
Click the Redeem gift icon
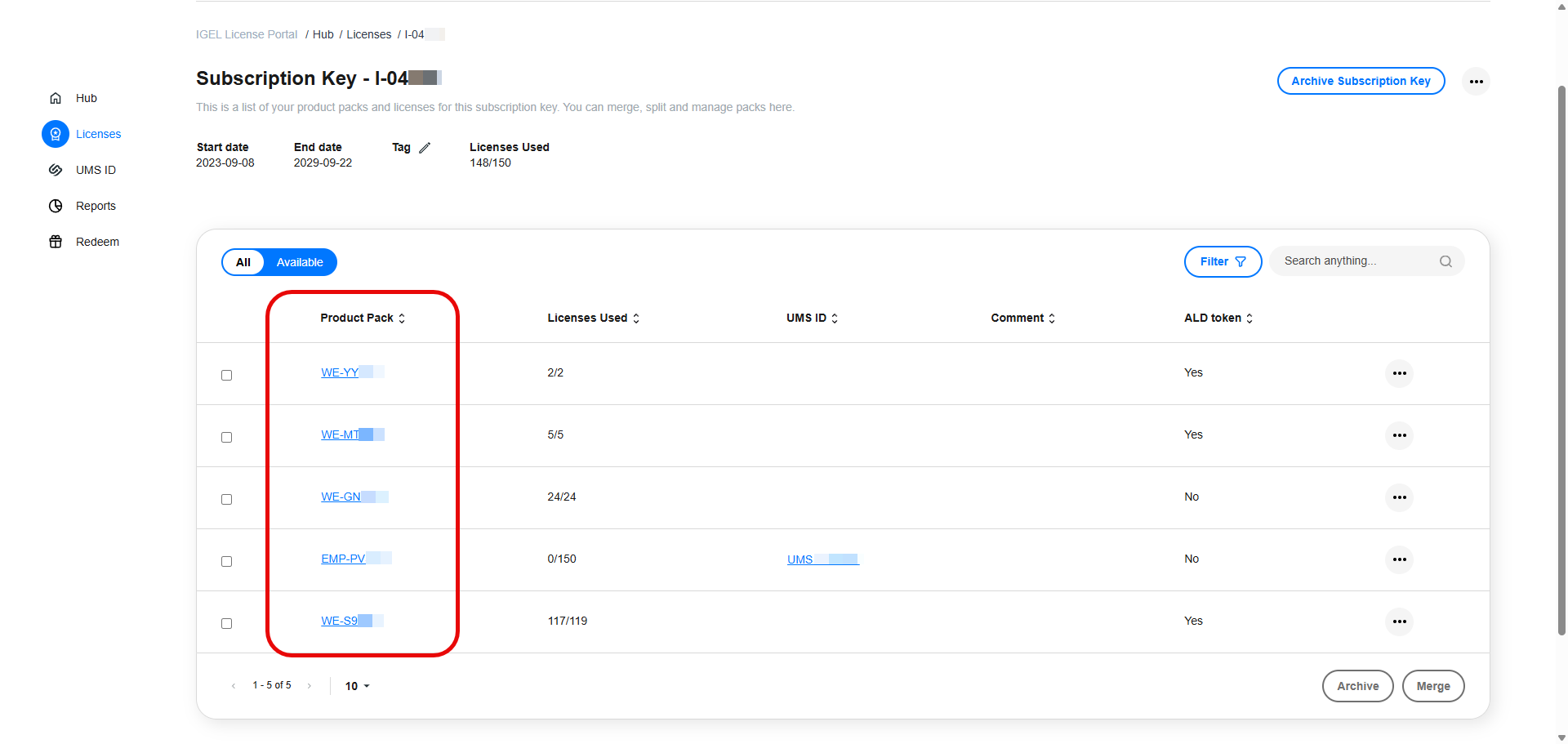(x=55, y=241)
